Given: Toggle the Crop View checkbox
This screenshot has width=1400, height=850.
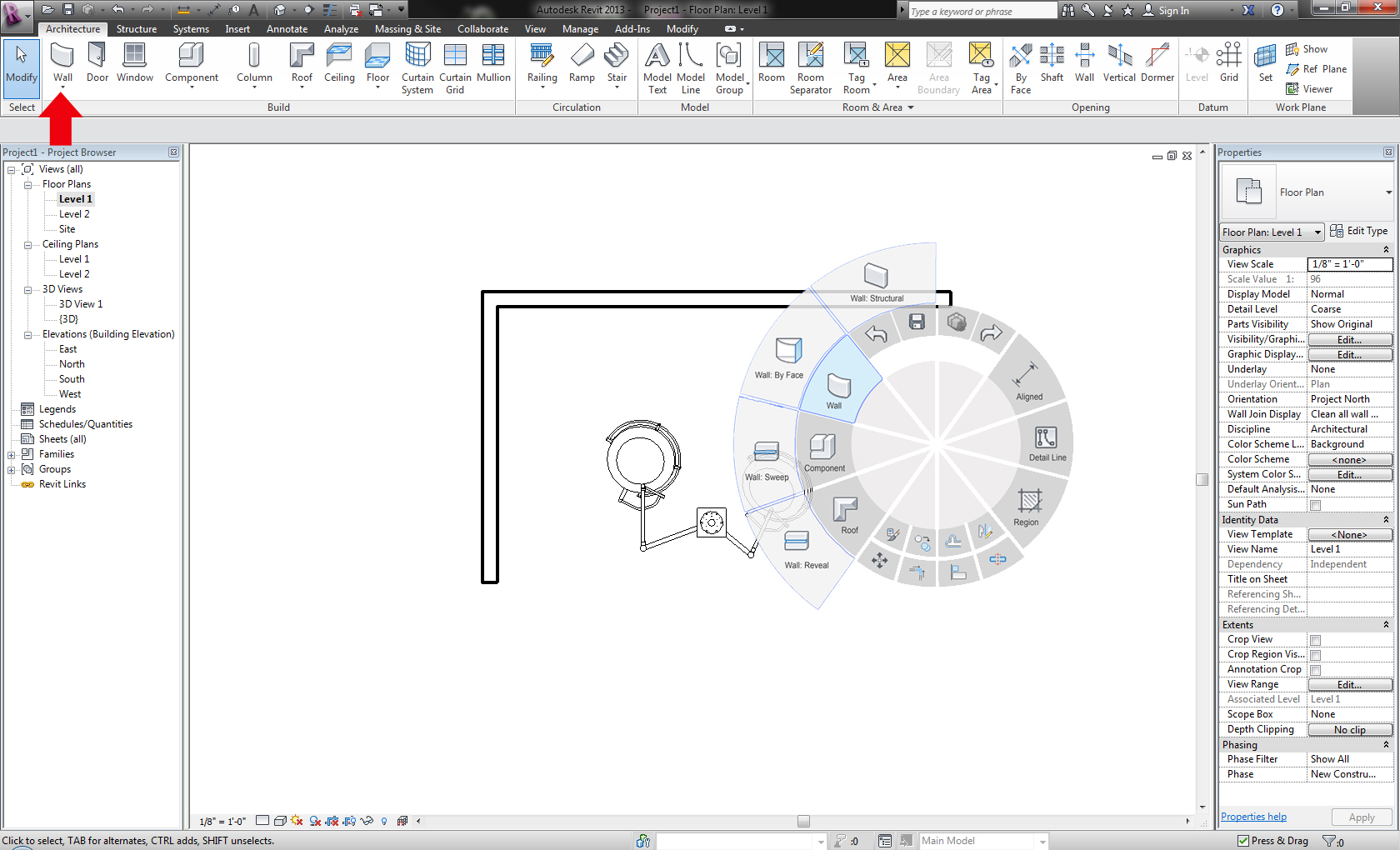Looking at the screenshot, I should 1315,639.
